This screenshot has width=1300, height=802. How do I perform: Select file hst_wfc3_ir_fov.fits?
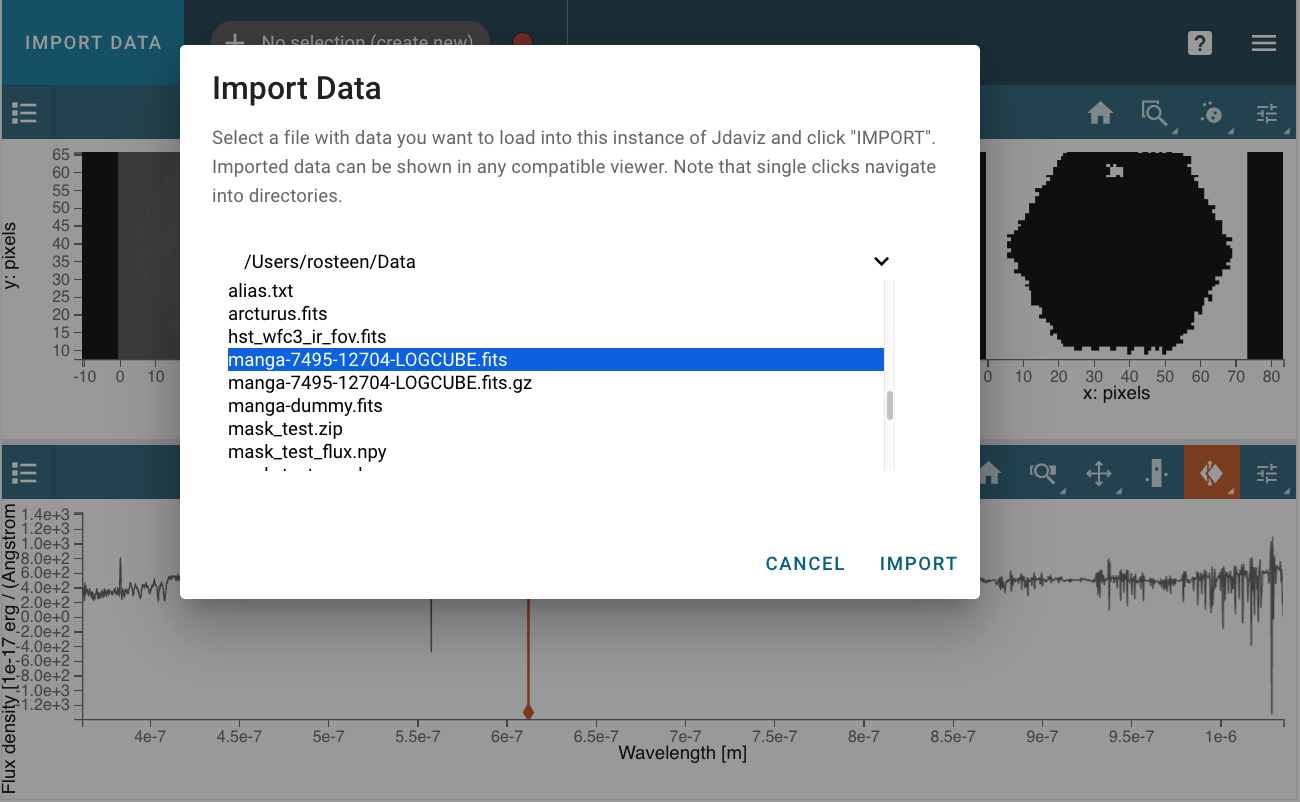(556, 337)
